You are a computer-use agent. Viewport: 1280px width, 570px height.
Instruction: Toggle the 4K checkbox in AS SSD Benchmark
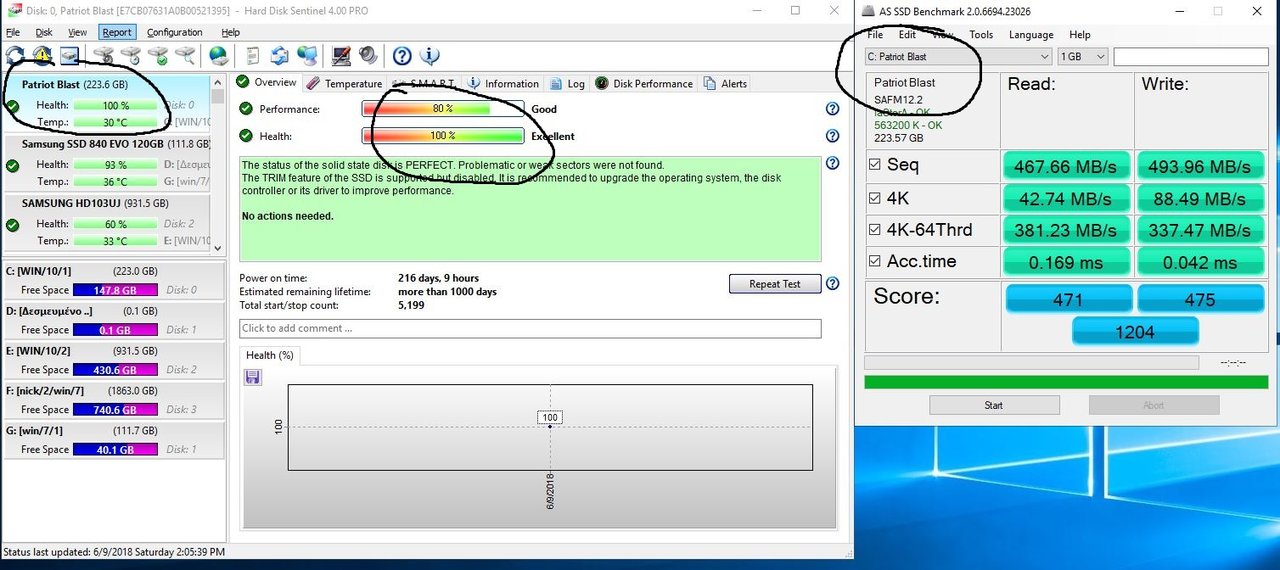click(x=875, y=197)
